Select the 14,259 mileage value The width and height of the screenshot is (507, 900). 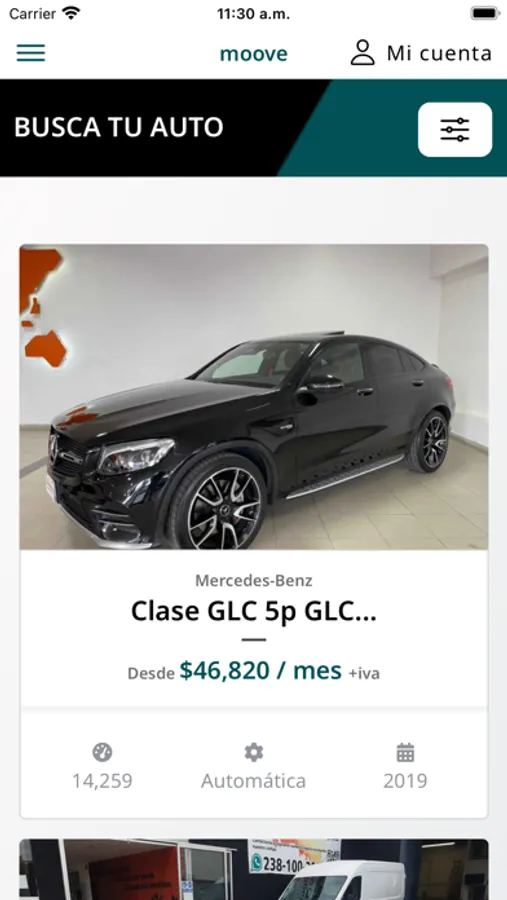tap(102, 781)
